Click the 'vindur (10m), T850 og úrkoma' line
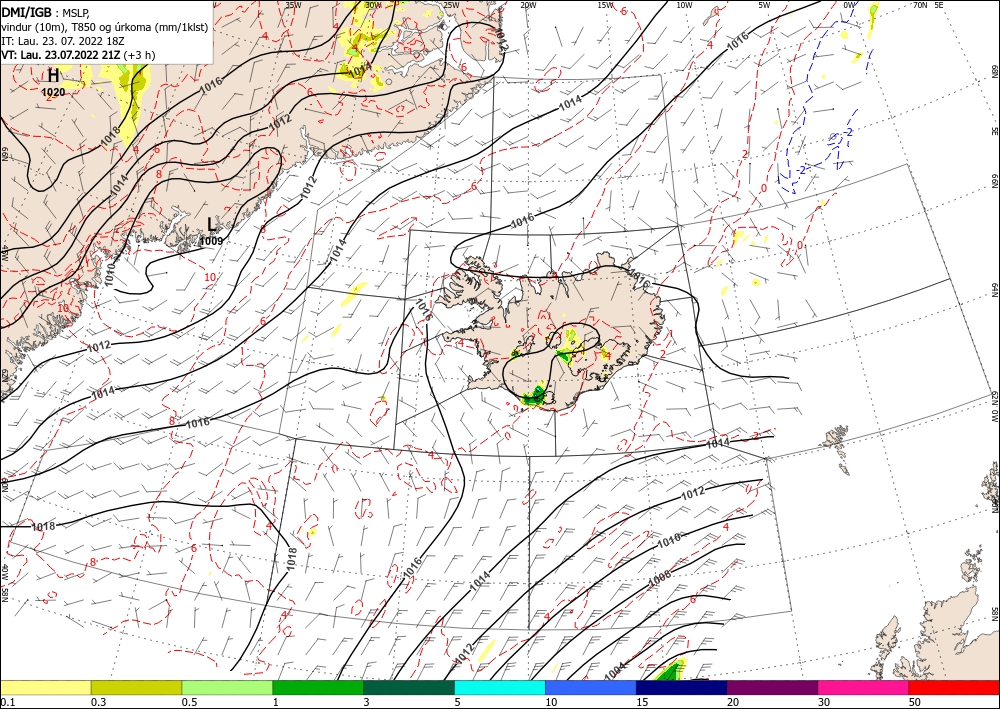The width and height of the screenshot is (1000, 709). [105, 27]
